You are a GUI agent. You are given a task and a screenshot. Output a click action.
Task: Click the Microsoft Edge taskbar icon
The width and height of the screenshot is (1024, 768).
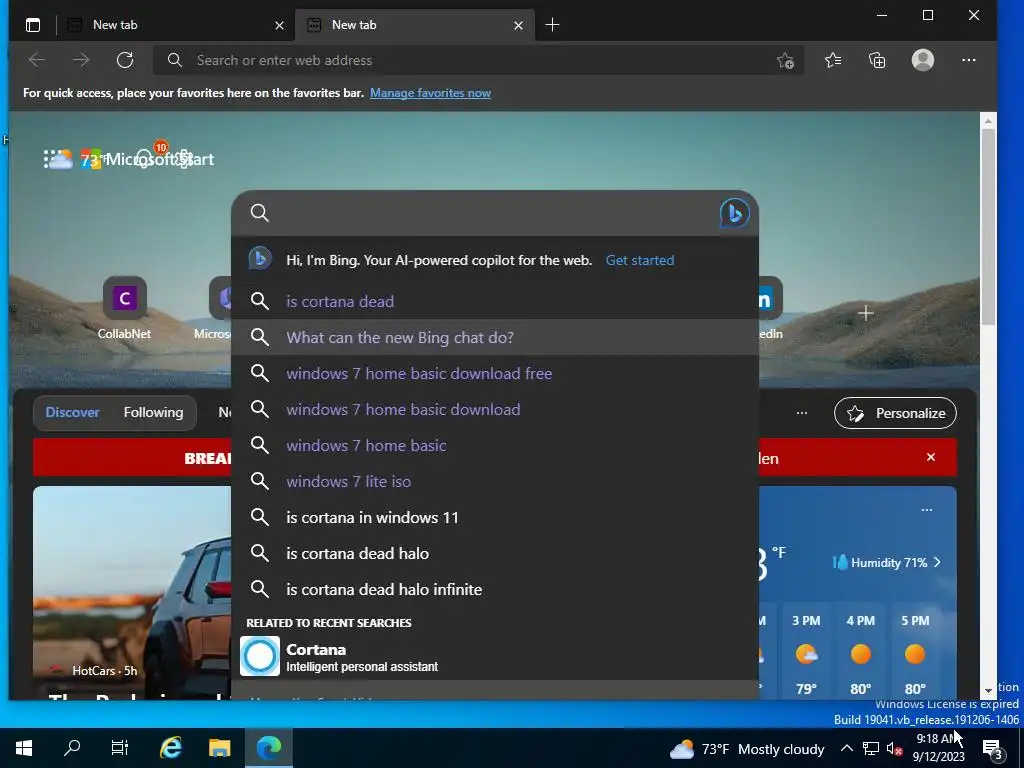click(268, 748)
